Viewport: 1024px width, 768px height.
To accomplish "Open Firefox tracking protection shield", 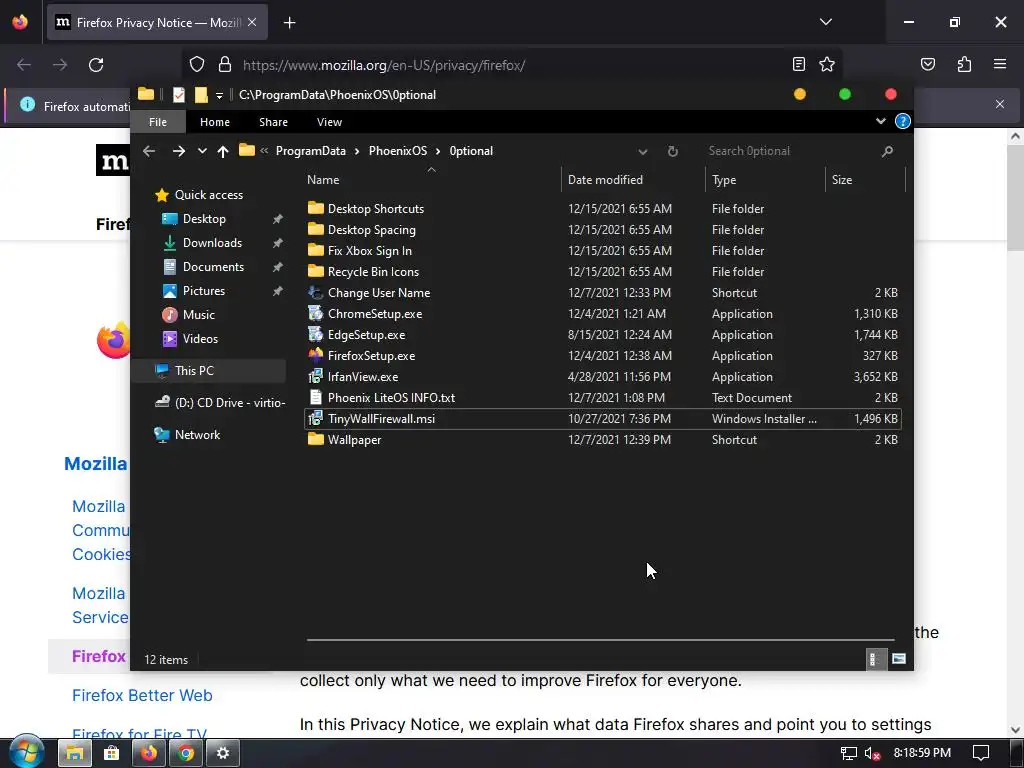I will coord(197,64).
